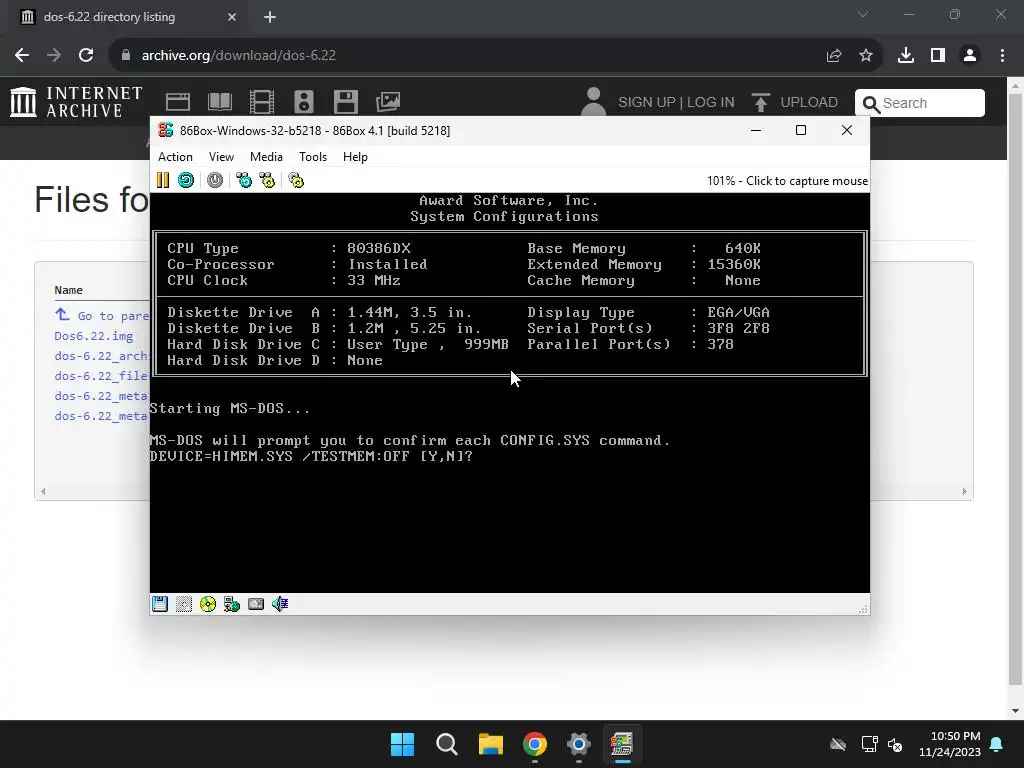The width and height of the screenshot is (1024, 768).
Task: Open Windows Settings gear from taskbar
Action: click(x=579, y=744)
